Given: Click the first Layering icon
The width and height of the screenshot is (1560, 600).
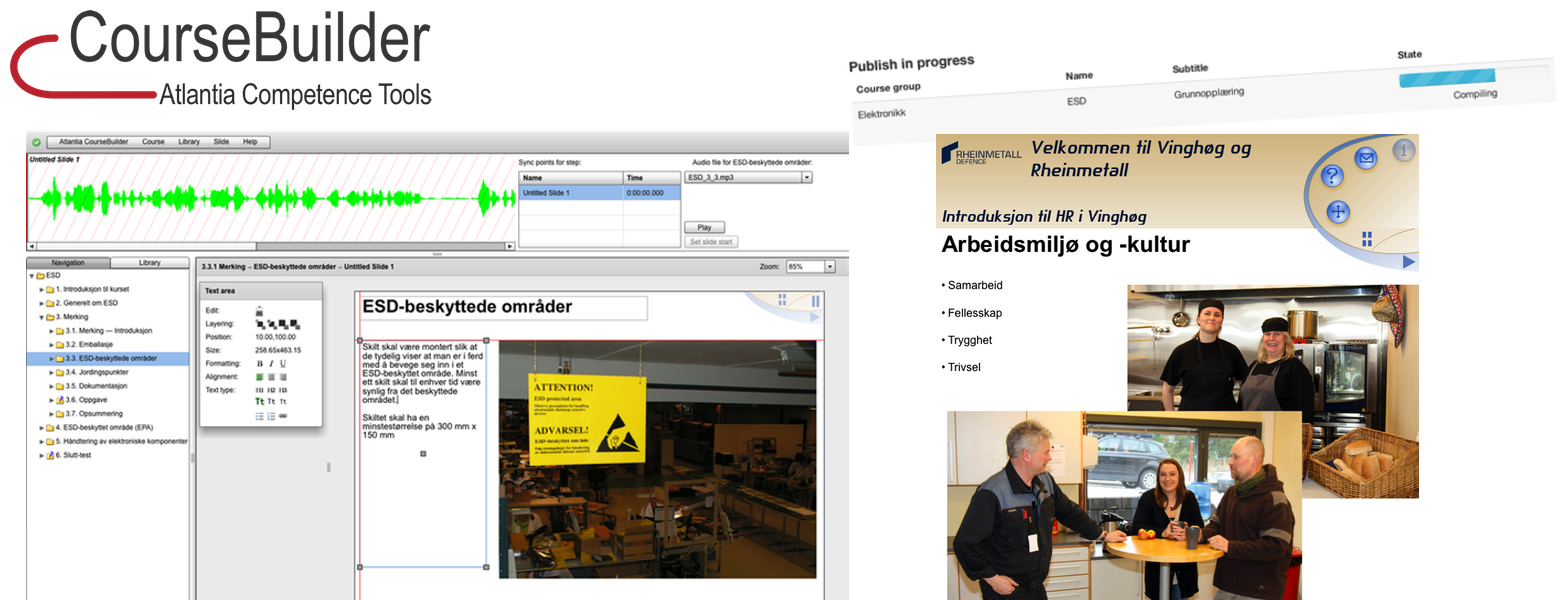Looking at the screenshot, I should coord(260,324).
